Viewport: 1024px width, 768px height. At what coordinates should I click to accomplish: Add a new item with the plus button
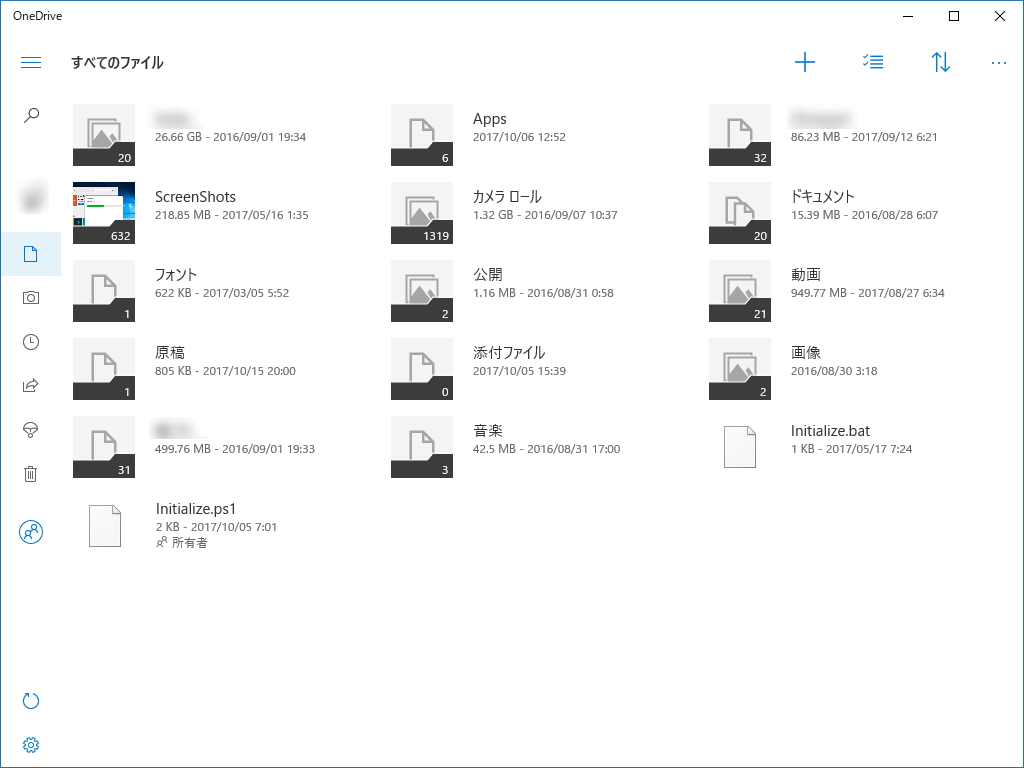[x=805, y=61]
